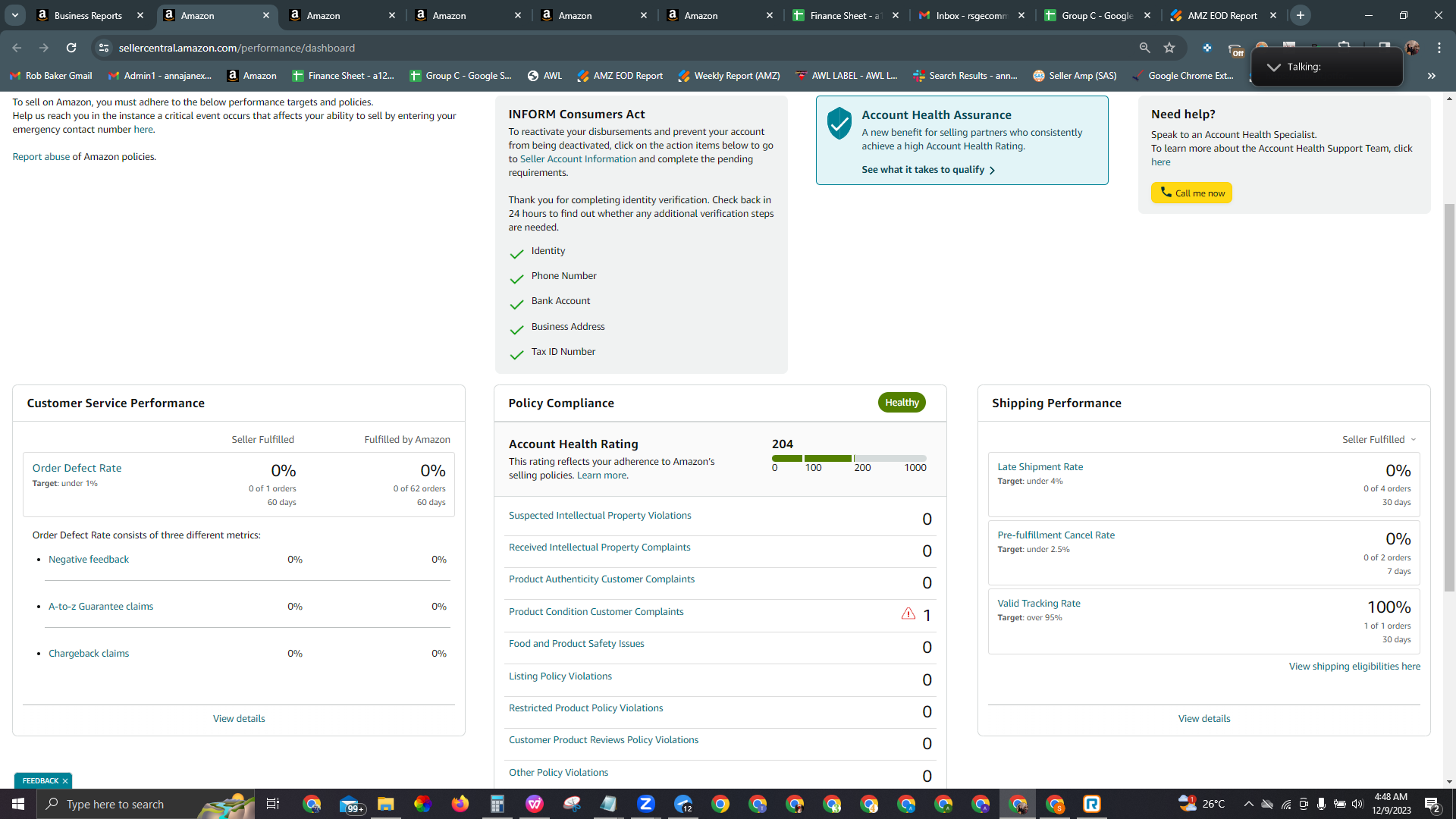
Task: Click the page vertical scrollbar
Action: click(1449, 397)
